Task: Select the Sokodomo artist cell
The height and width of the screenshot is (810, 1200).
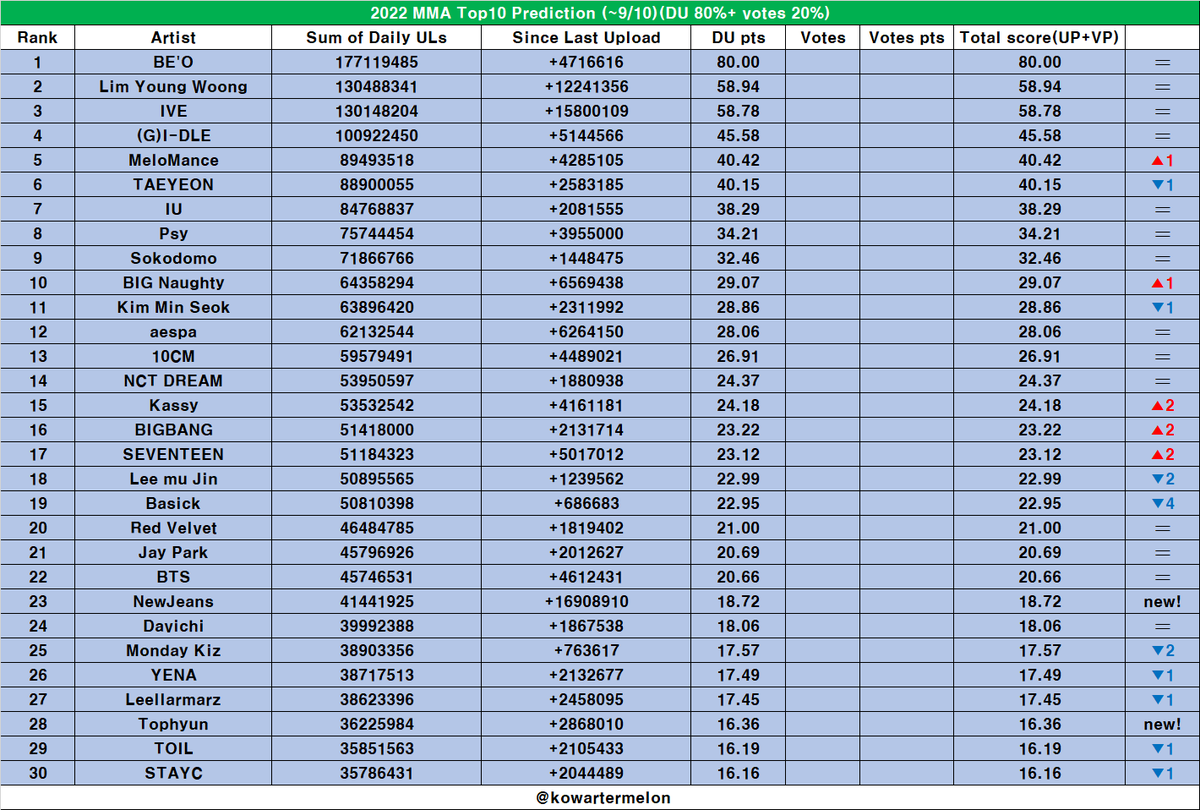Action: coord(173,258)
